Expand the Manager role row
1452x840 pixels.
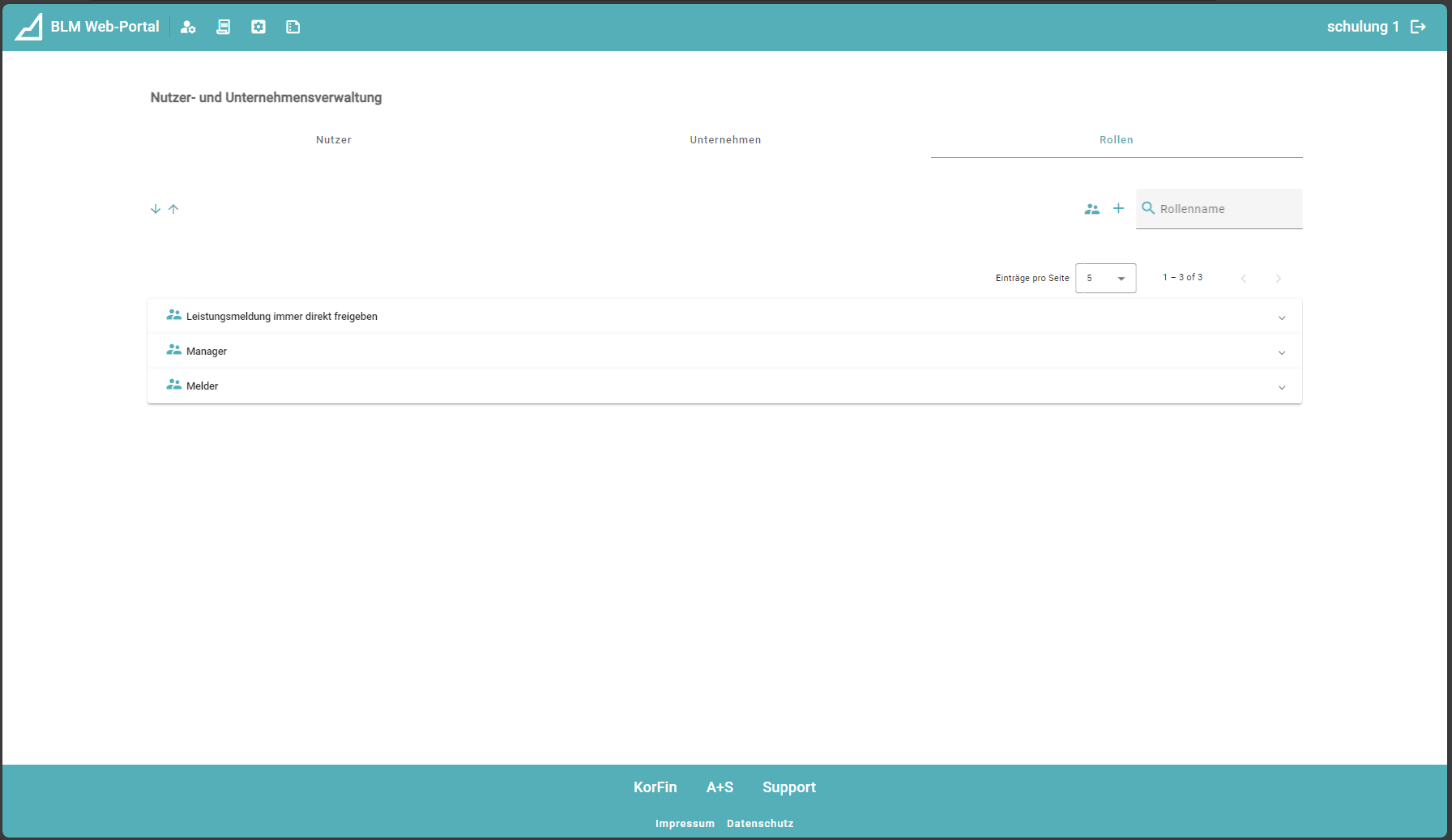1281,352
